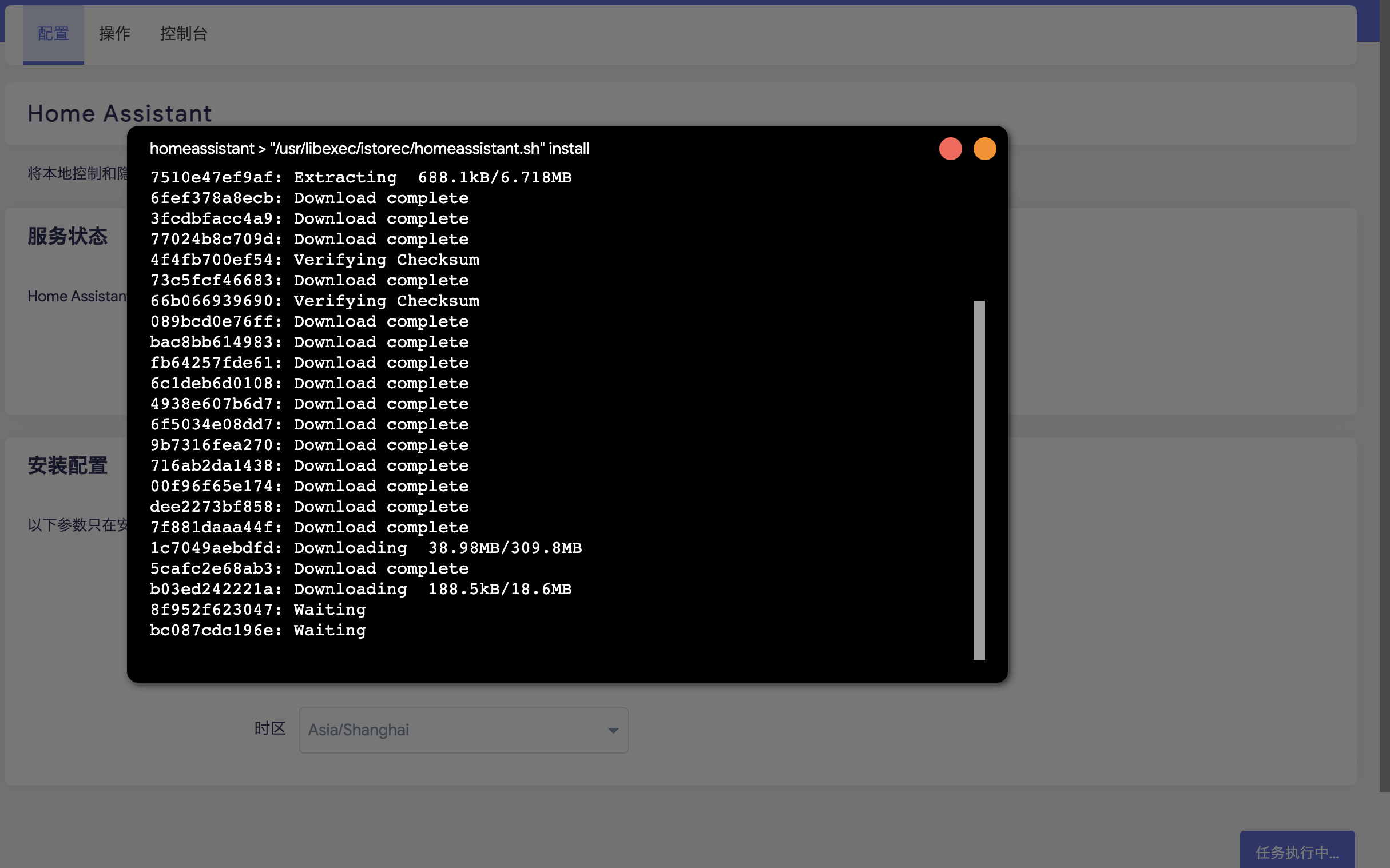Viewport: 1390px width, 868px height.
Task: Click the terminal title homeassistant install command
Action: coord(369,149)
